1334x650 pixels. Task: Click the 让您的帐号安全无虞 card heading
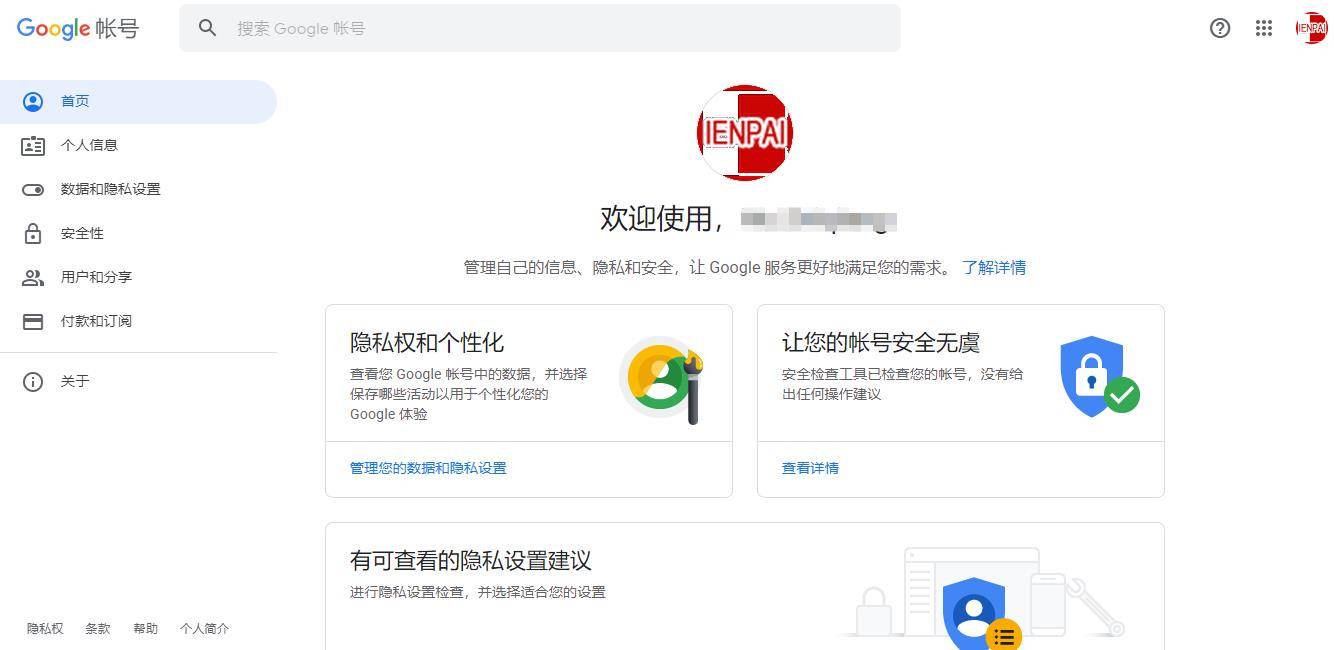881,342
